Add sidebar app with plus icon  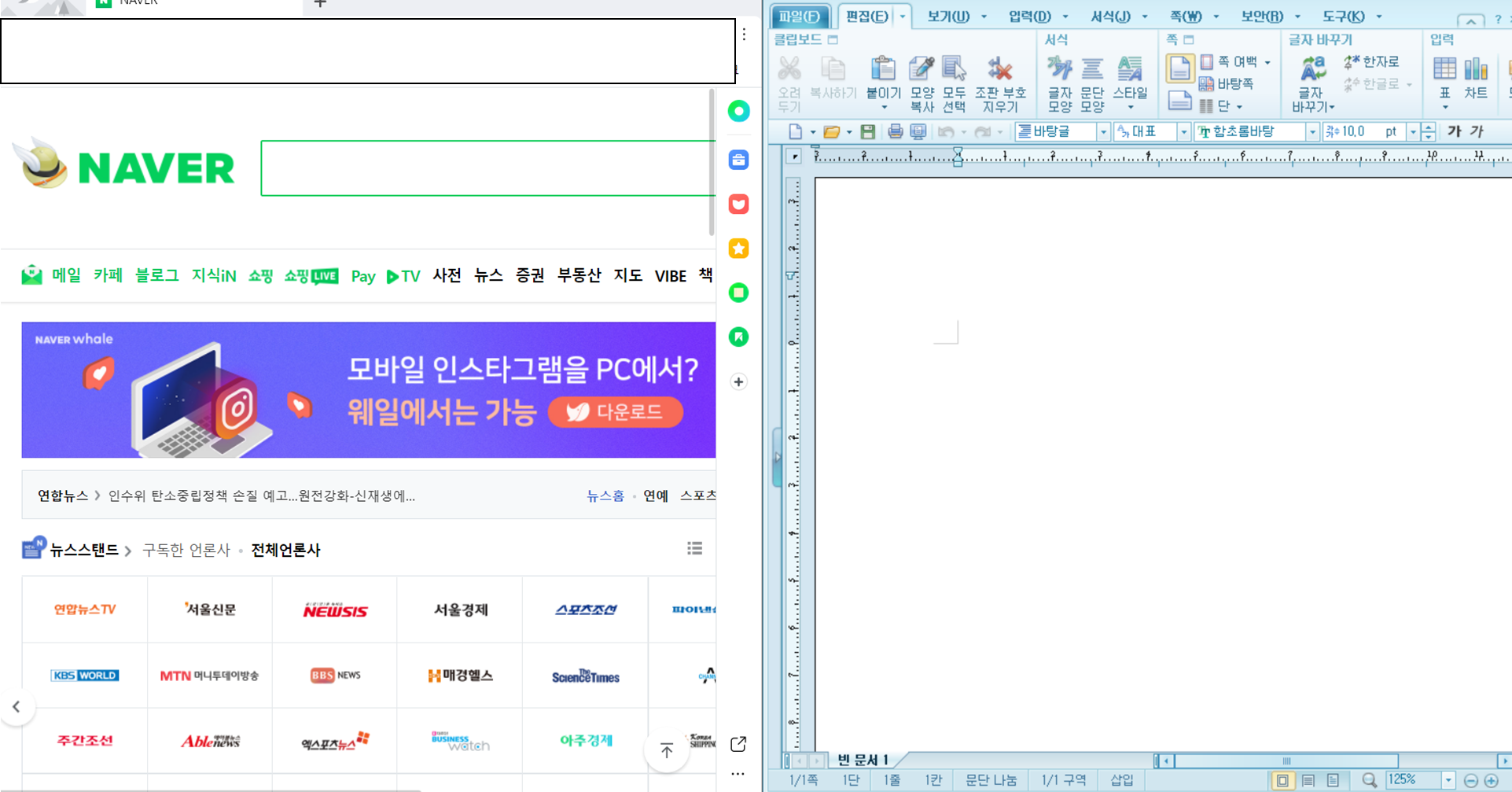point(738,382)
